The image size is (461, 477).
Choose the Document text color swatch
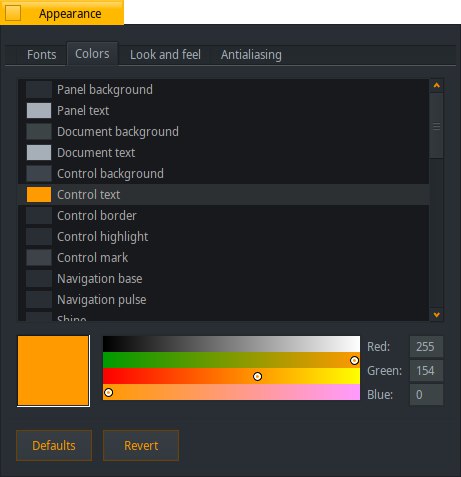[39, 153]
